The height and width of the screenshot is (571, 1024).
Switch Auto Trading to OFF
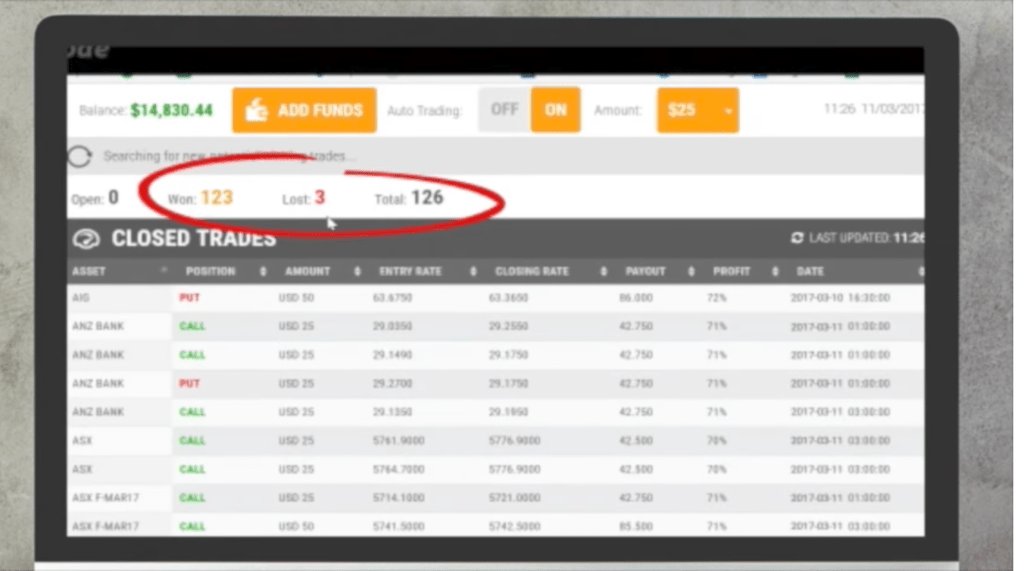click(504, 110)
